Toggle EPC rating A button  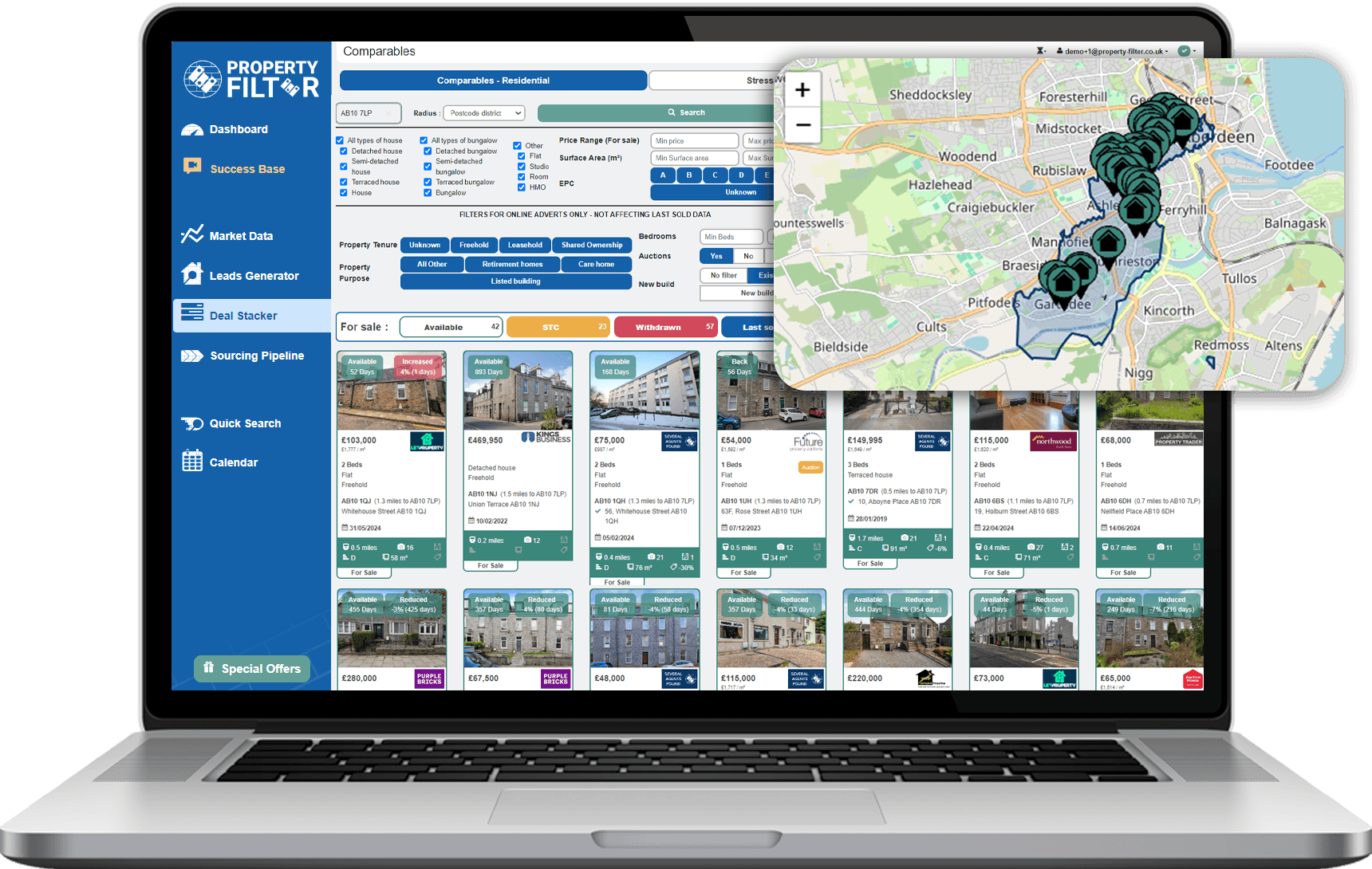663,175
